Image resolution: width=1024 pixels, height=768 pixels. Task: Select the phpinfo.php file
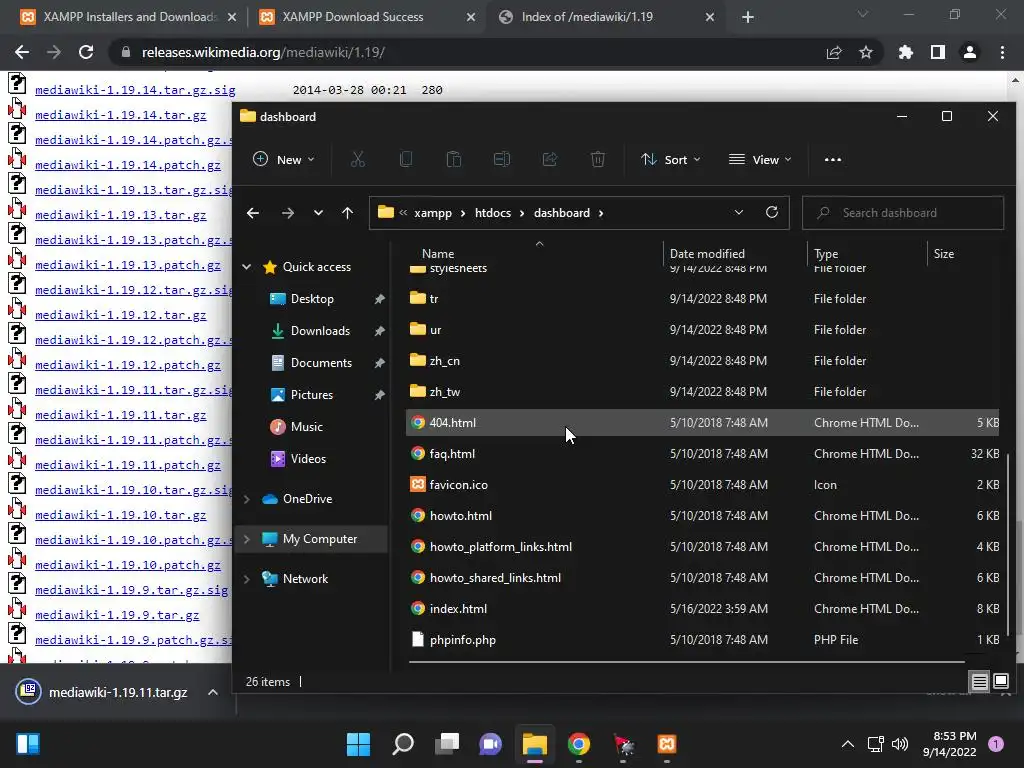pos(703,639)
